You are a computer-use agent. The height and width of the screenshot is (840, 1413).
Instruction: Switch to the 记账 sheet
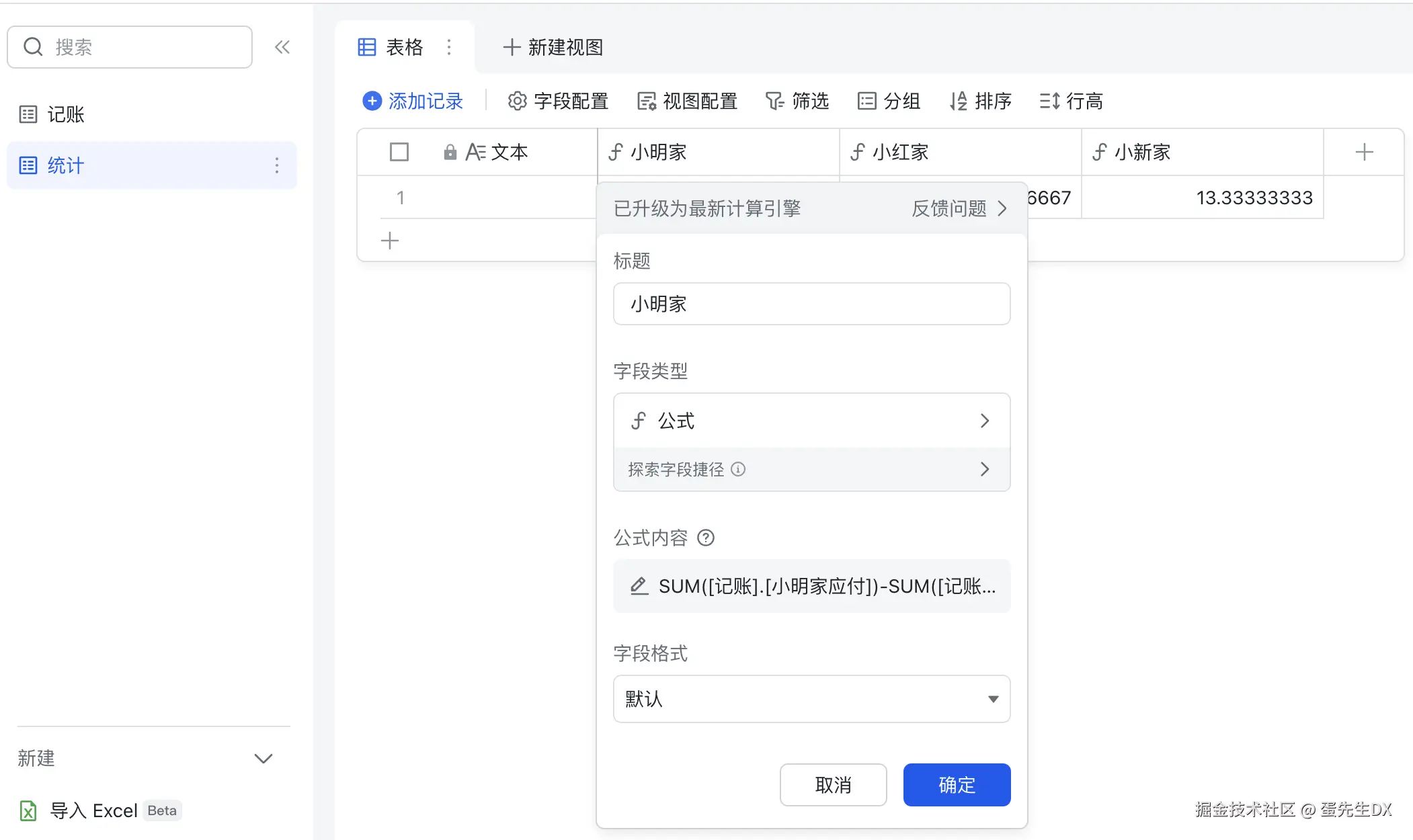[66, 114]
